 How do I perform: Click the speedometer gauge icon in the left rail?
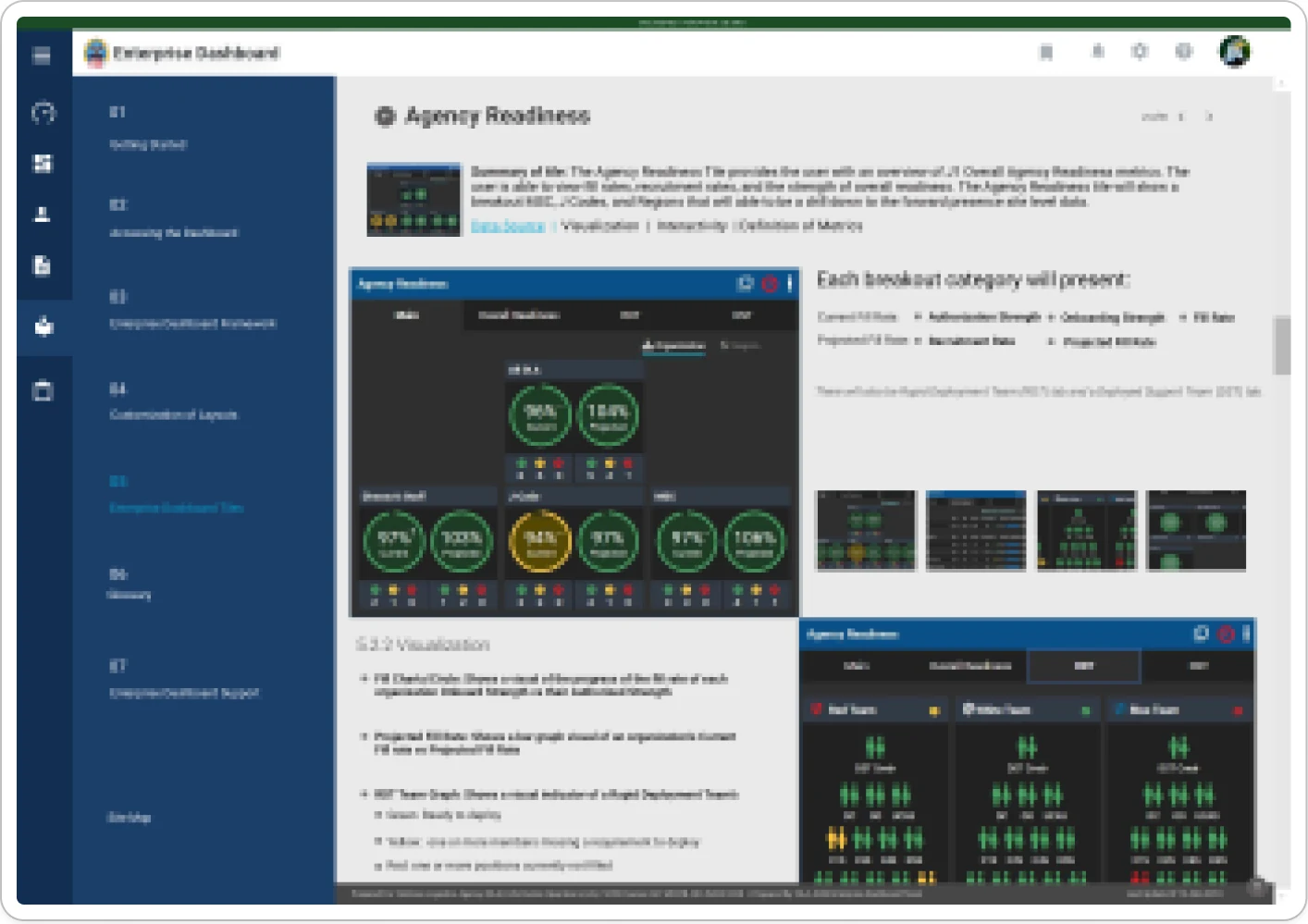coord(43,113)
